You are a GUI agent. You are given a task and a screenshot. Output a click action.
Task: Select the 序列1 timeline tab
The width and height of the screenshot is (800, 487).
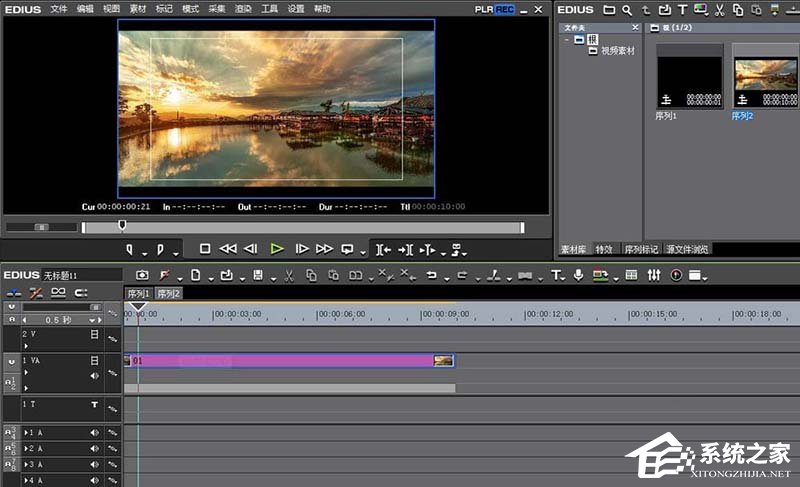[138, 294]
